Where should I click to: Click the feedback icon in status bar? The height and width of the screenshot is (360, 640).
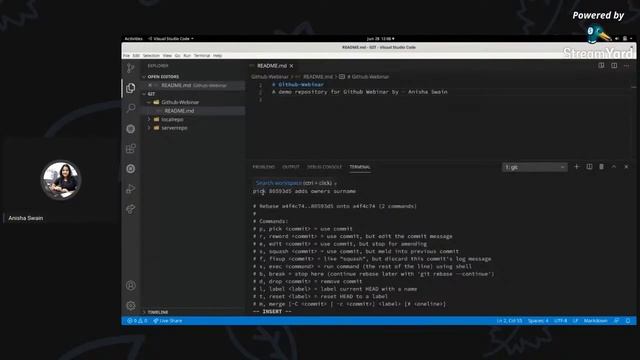(617, 321)
